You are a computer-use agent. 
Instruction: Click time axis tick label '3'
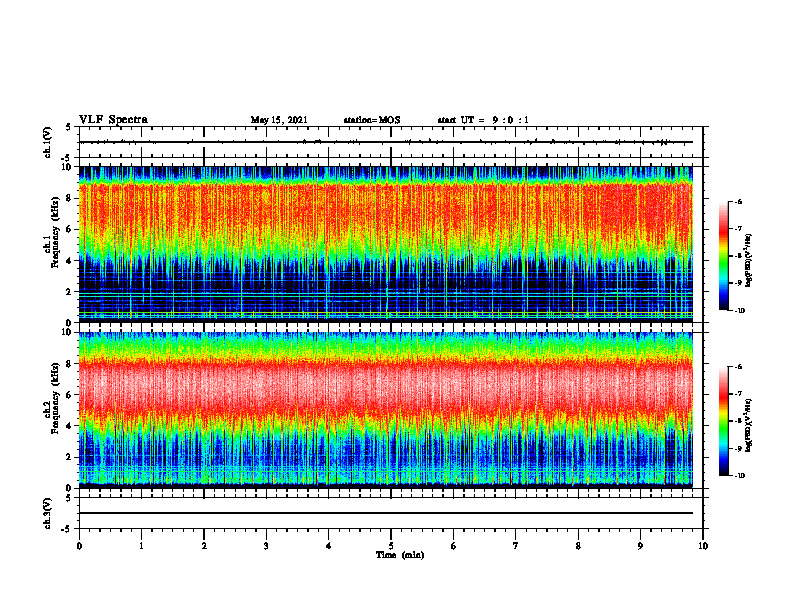[x=266, y=546]
